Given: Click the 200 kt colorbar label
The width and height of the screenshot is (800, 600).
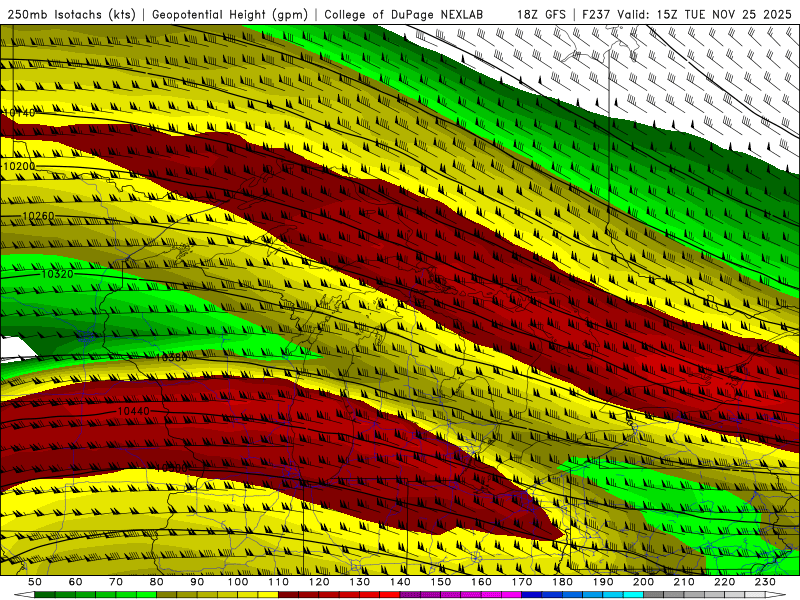Looking at the screenshot, I should coord(643,582).
